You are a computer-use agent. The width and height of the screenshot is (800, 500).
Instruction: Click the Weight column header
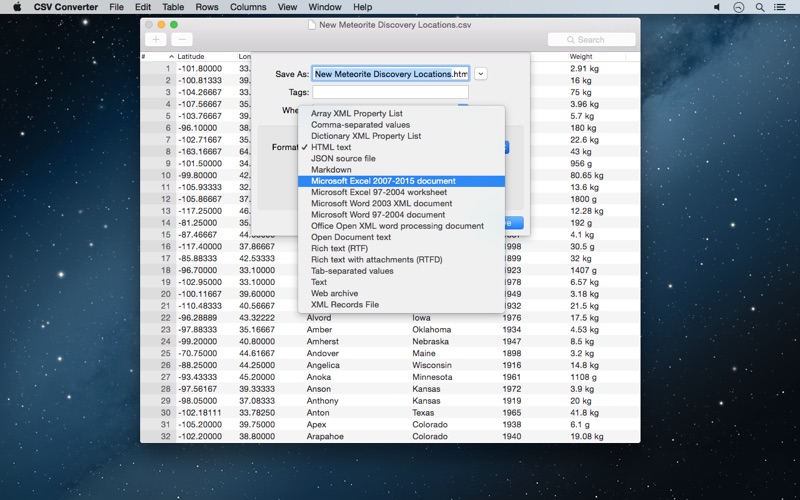(581, 57)
